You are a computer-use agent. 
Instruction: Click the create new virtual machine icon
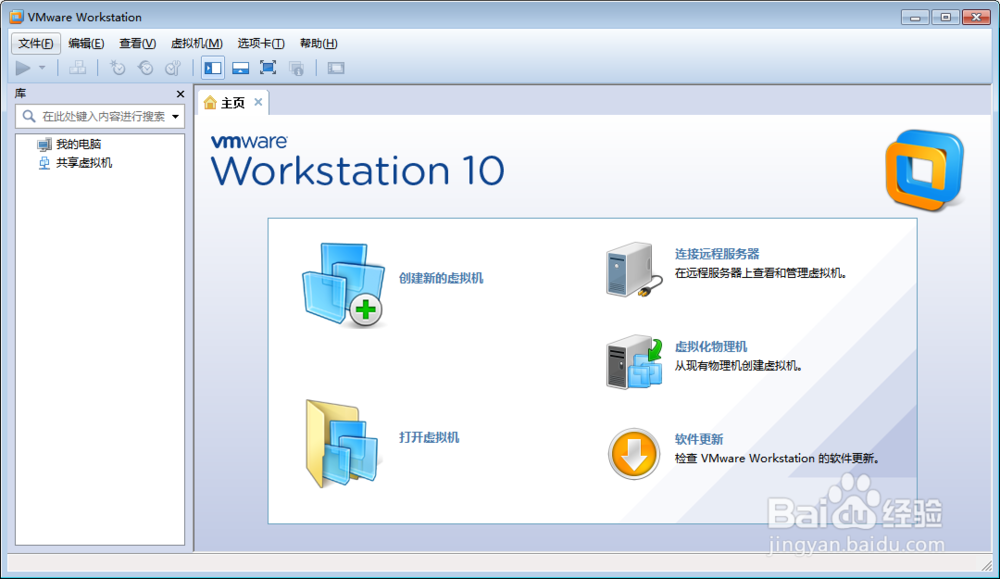pyautogui.click(x=344, y=285)
